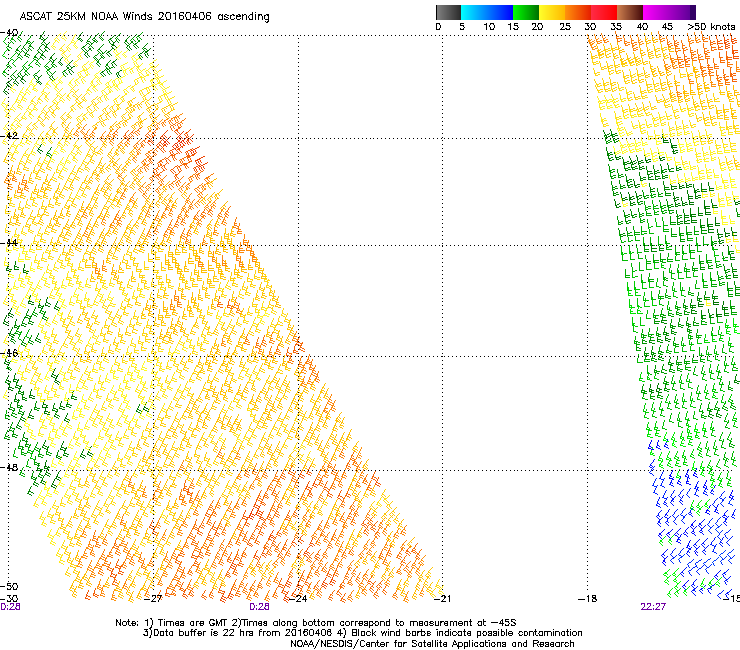Click the '20' legend scale number
Image resolution: width=740 pixels, height=650 pixels.
(x=537, y=27)
